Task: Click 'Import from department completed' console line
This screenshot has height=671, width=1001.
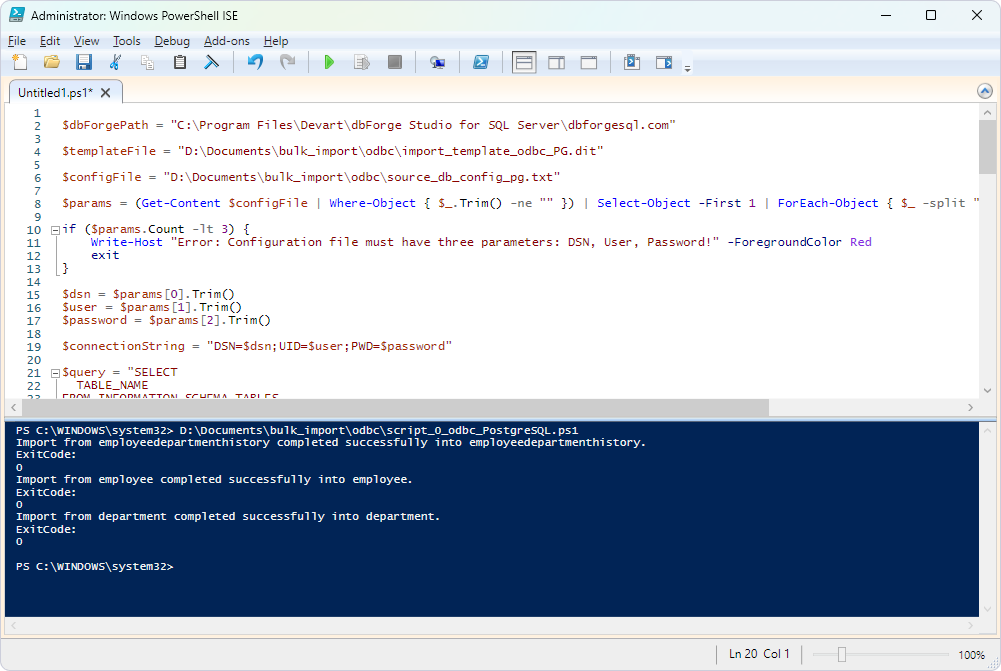Action: click(x=228, y=516)
